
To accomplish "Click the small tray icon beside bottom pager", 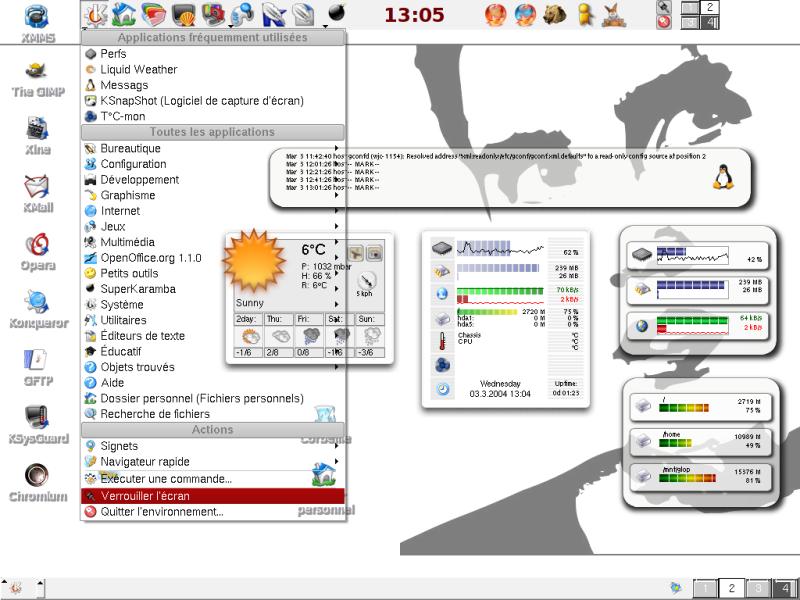I will point(676,588).
